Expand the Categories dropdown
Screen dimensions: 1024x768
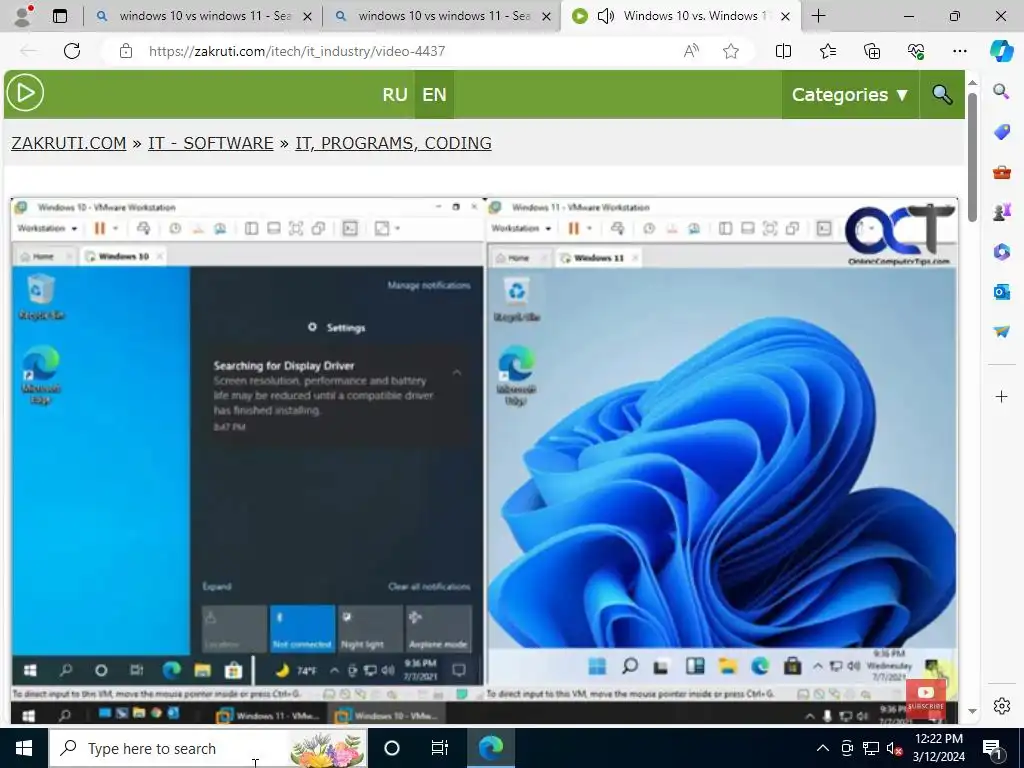coord(850,95)
